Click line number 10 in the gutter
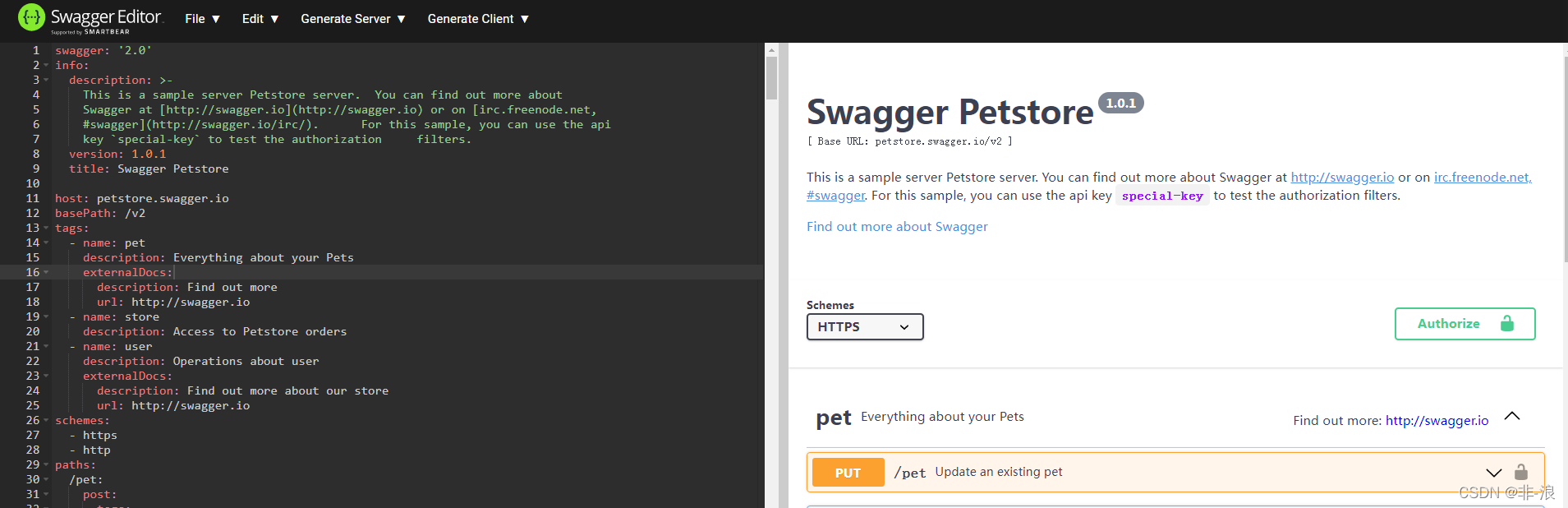Viewport: 1568px width, 508px height. point(33,183)
